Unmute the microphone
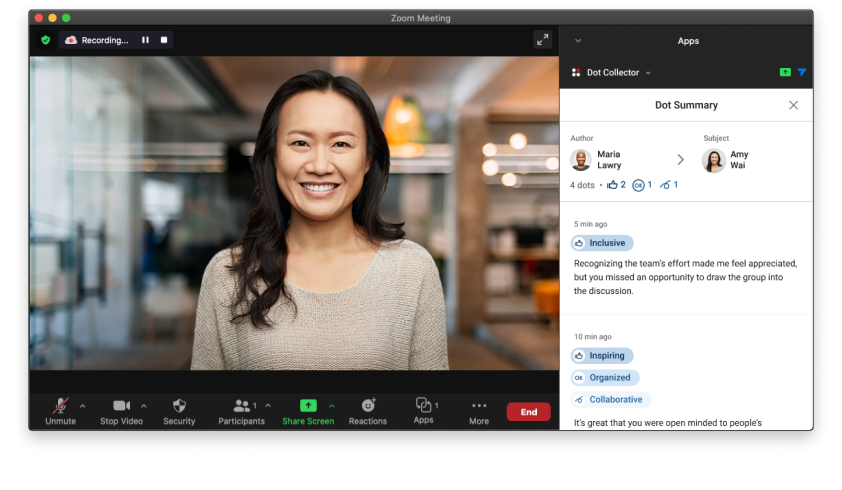The image size is (842, 490). tap(60, 412)
